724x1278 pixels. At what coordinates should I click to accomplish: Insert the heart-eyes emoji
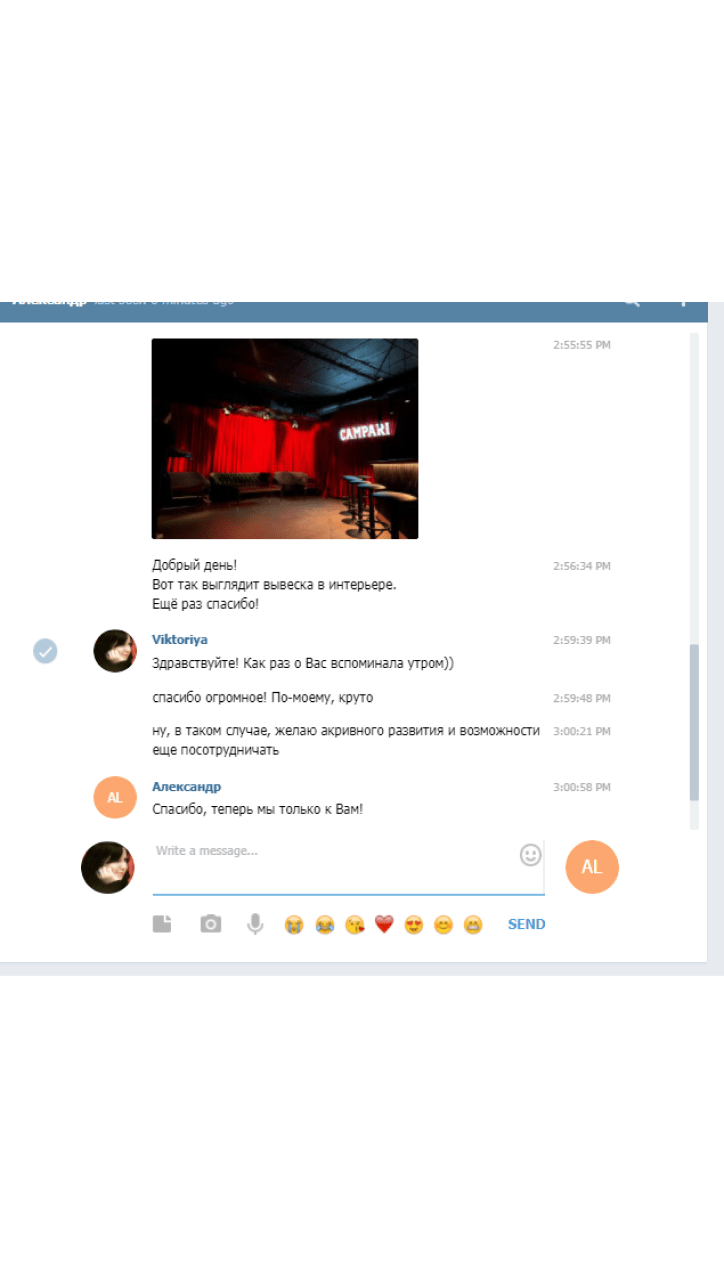414,925
